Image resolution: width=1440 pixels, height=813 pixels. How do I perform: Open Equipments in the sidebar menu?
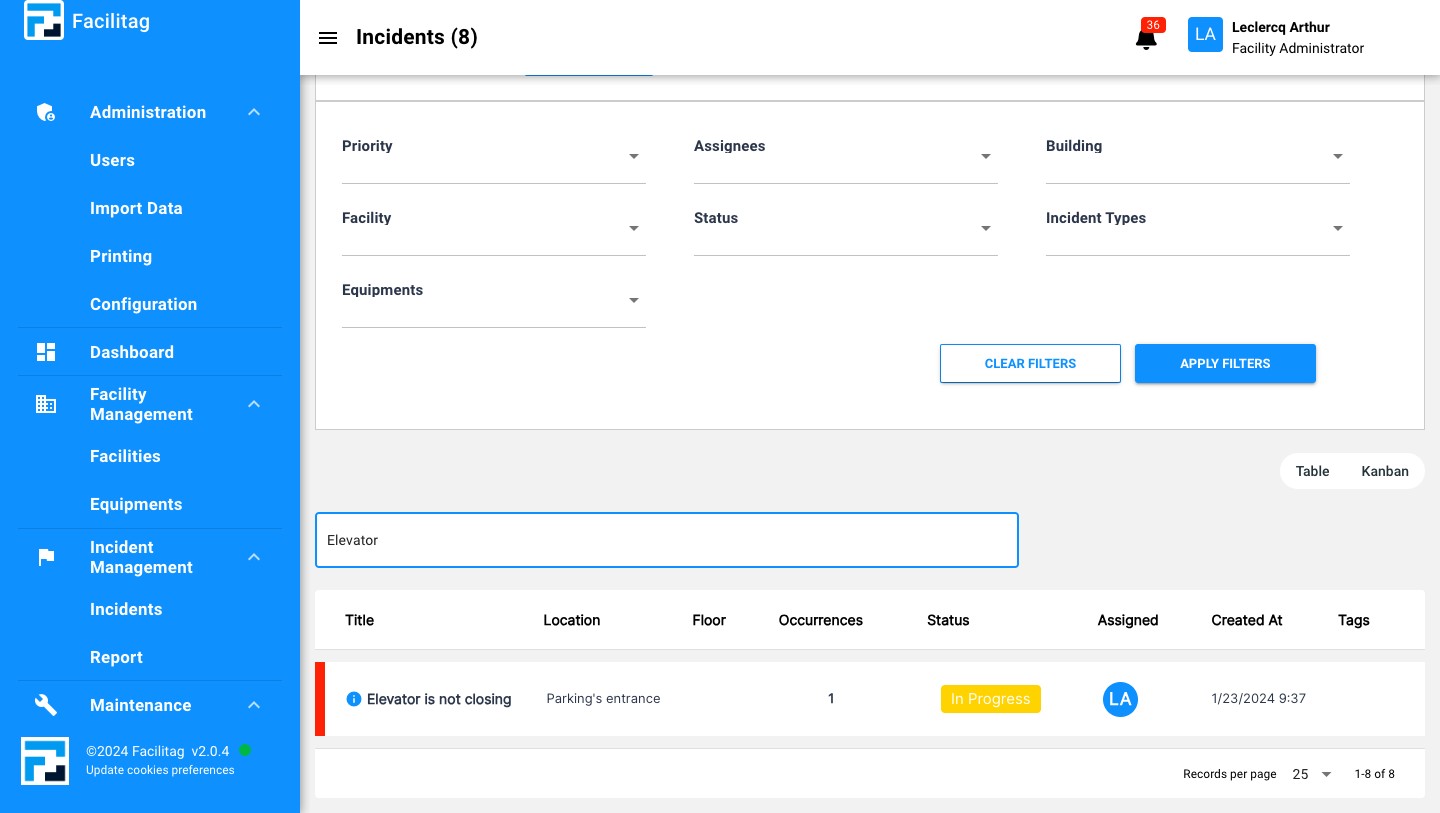coord(136,504)
